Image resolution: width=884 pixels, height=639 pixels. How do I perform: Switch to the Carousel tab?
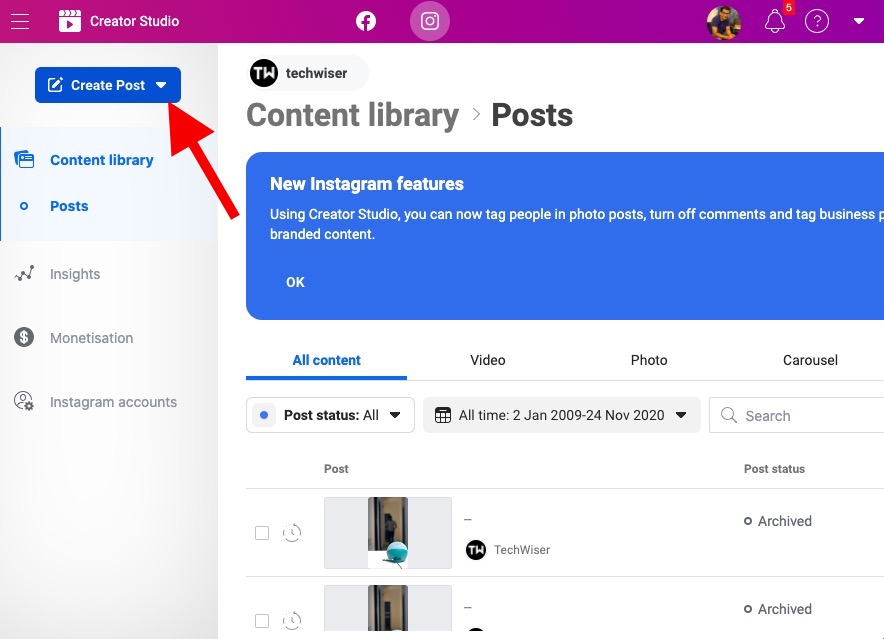pyautogui.click(x=810, y=360)
